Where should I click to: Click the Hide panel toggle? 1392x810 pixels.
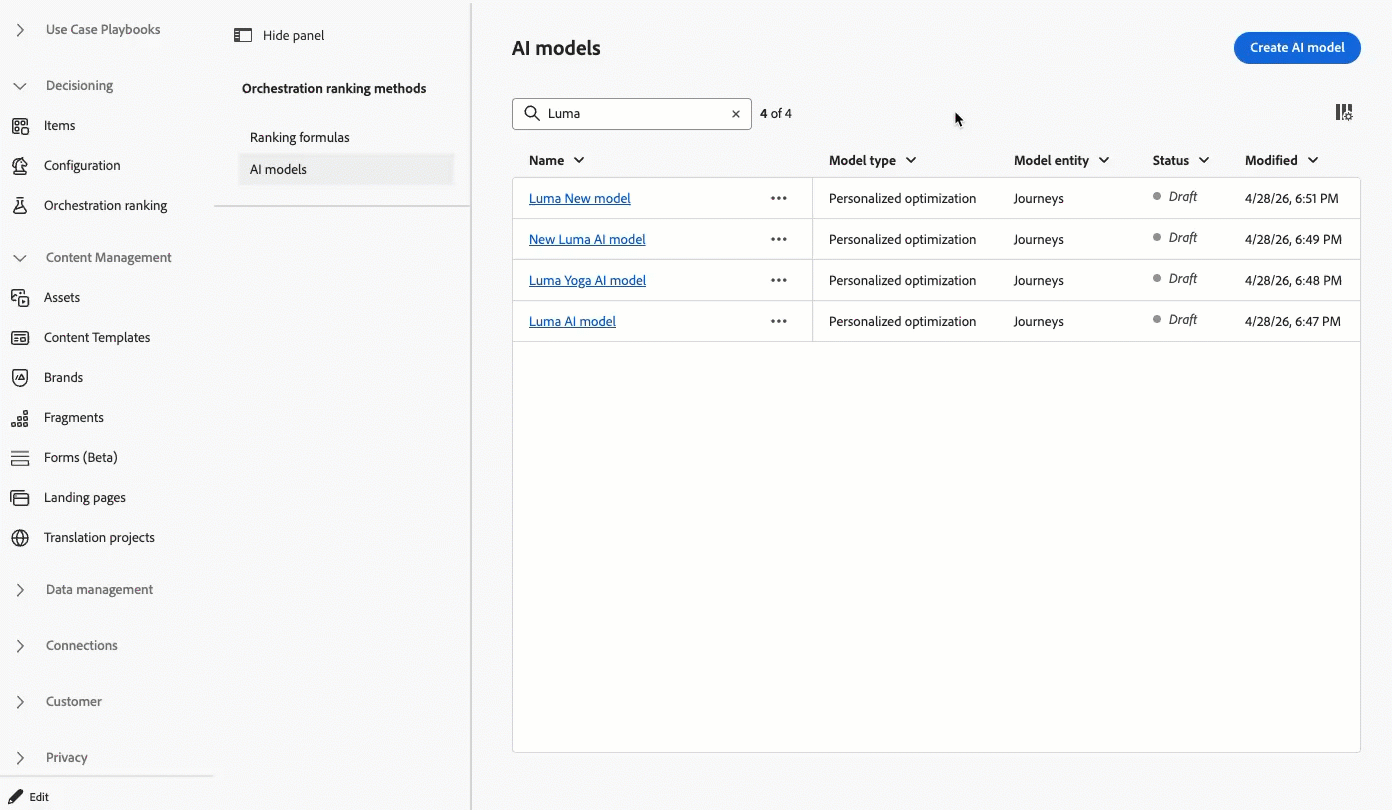[279, 35]
